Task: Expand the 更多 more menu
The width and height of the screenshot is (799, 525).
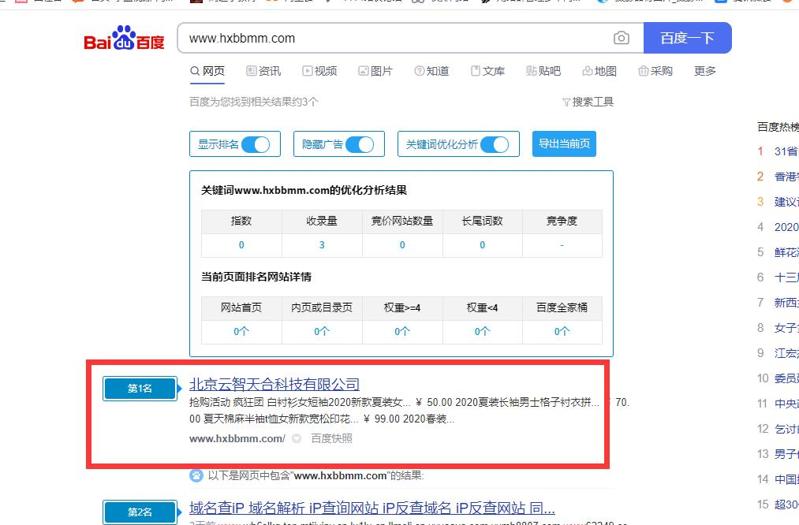Action: (x=705, y=71)
